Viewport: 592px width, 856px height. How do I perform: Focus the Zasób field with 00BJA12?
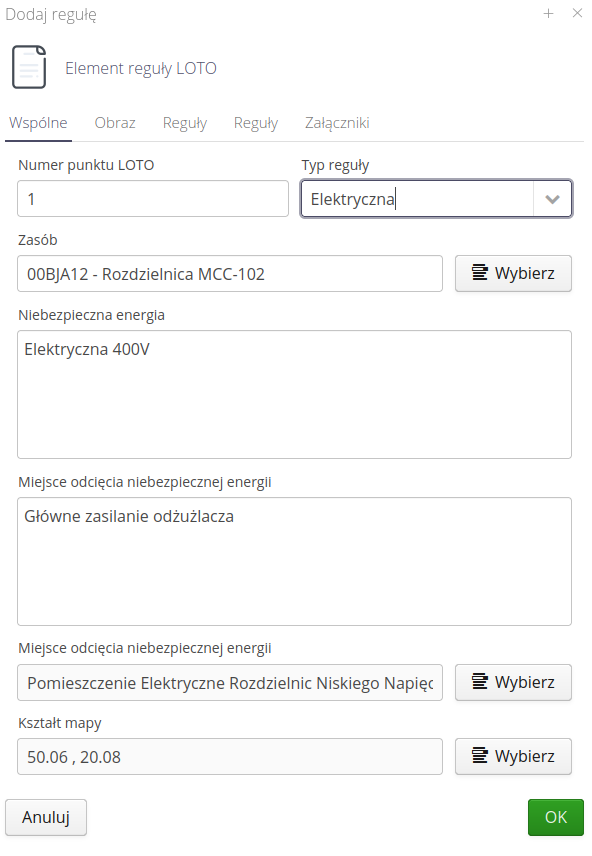coord(230,274)
